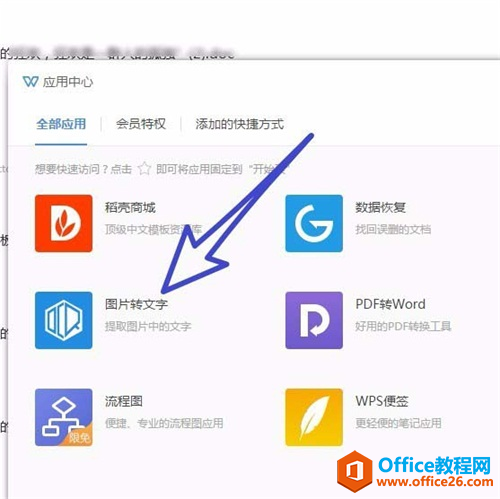The height and width of the screenshot is (499, 500).
Task: Click the WPS便签 title text
Action: click(x=382, y=401)
